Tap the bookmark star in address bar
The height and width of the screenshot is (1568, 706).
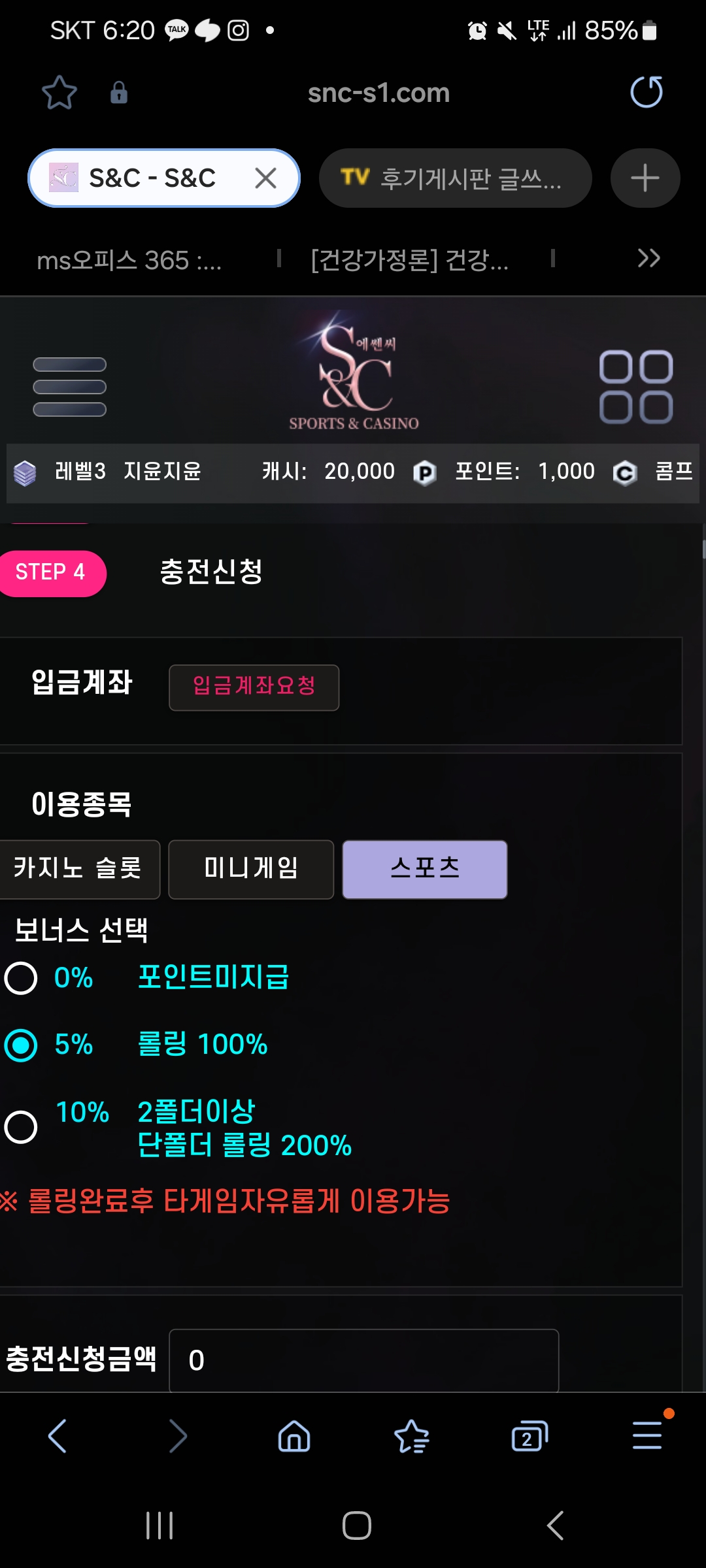tap(59, 93)
